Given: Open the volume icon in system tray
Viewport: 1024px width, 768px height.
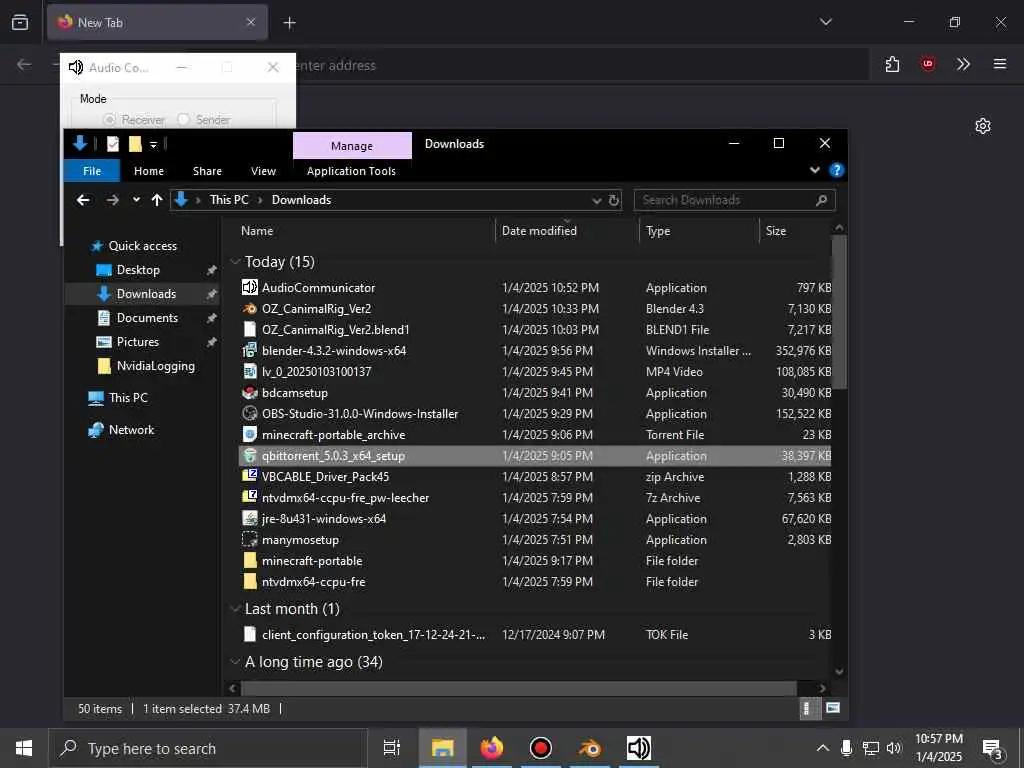Looking at the screenshot, I should click(894, 748).
